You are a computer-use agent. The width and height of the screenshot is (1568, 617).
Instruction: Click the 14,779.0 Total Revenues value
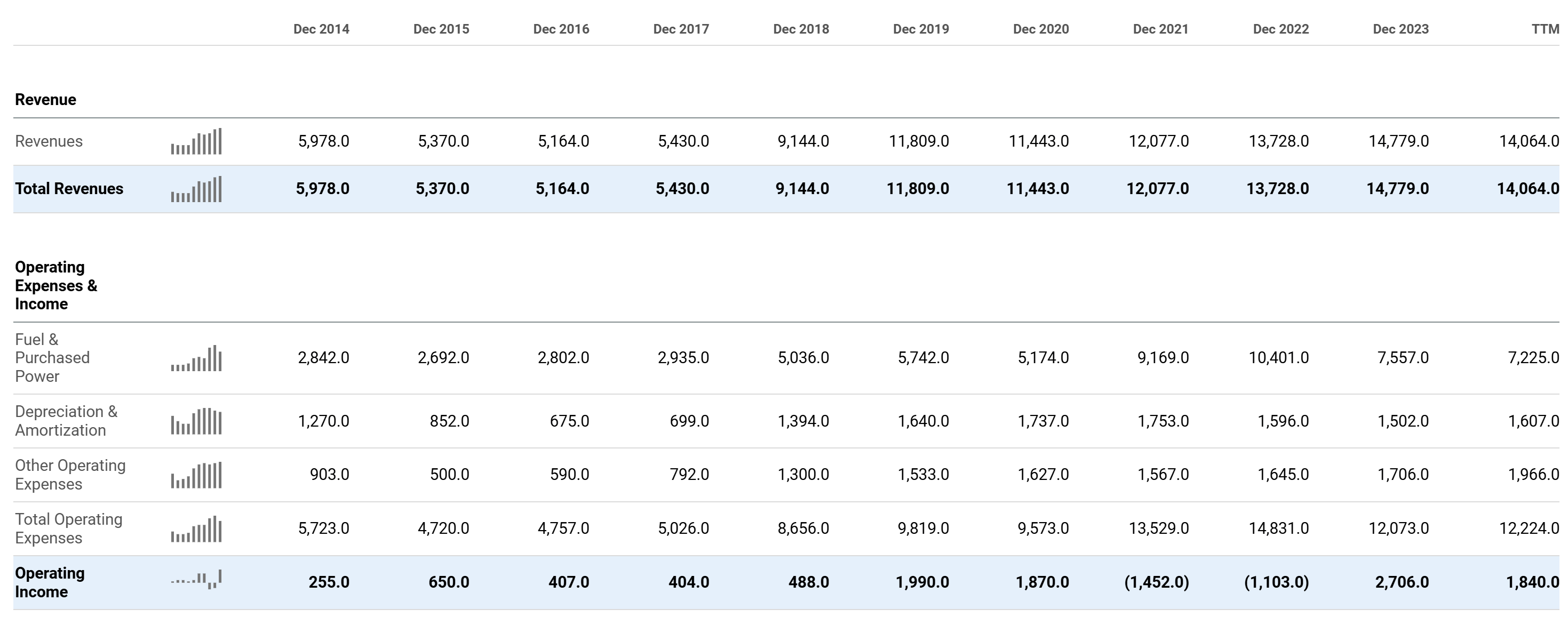point(1399,189)
